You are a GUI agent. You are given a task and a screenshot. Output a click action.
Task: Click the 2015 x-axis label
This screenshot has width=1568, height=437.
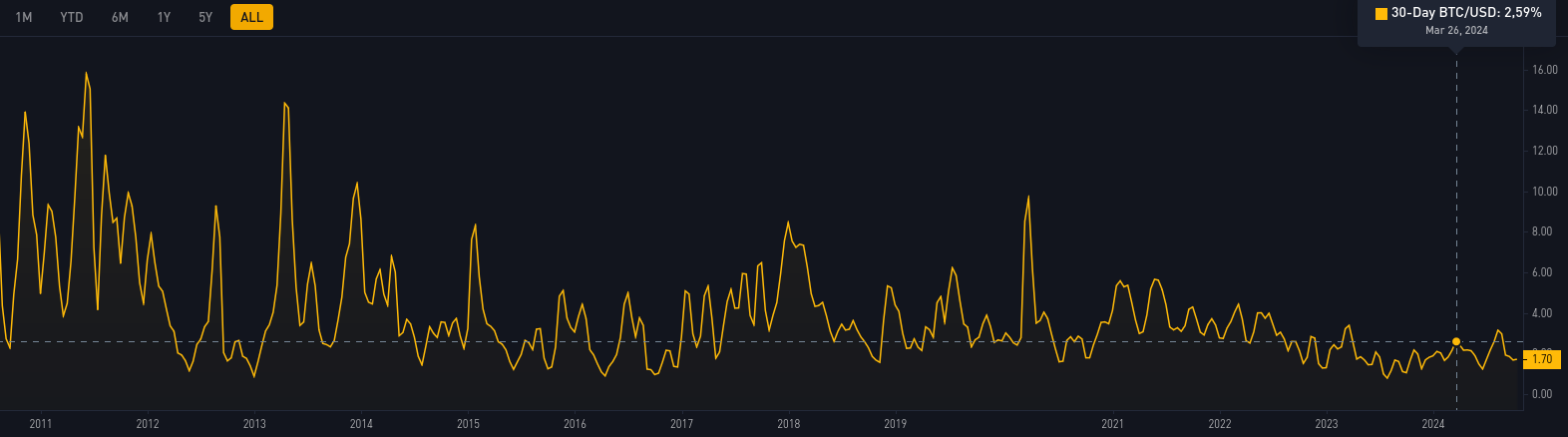click(x=468, y=424)
